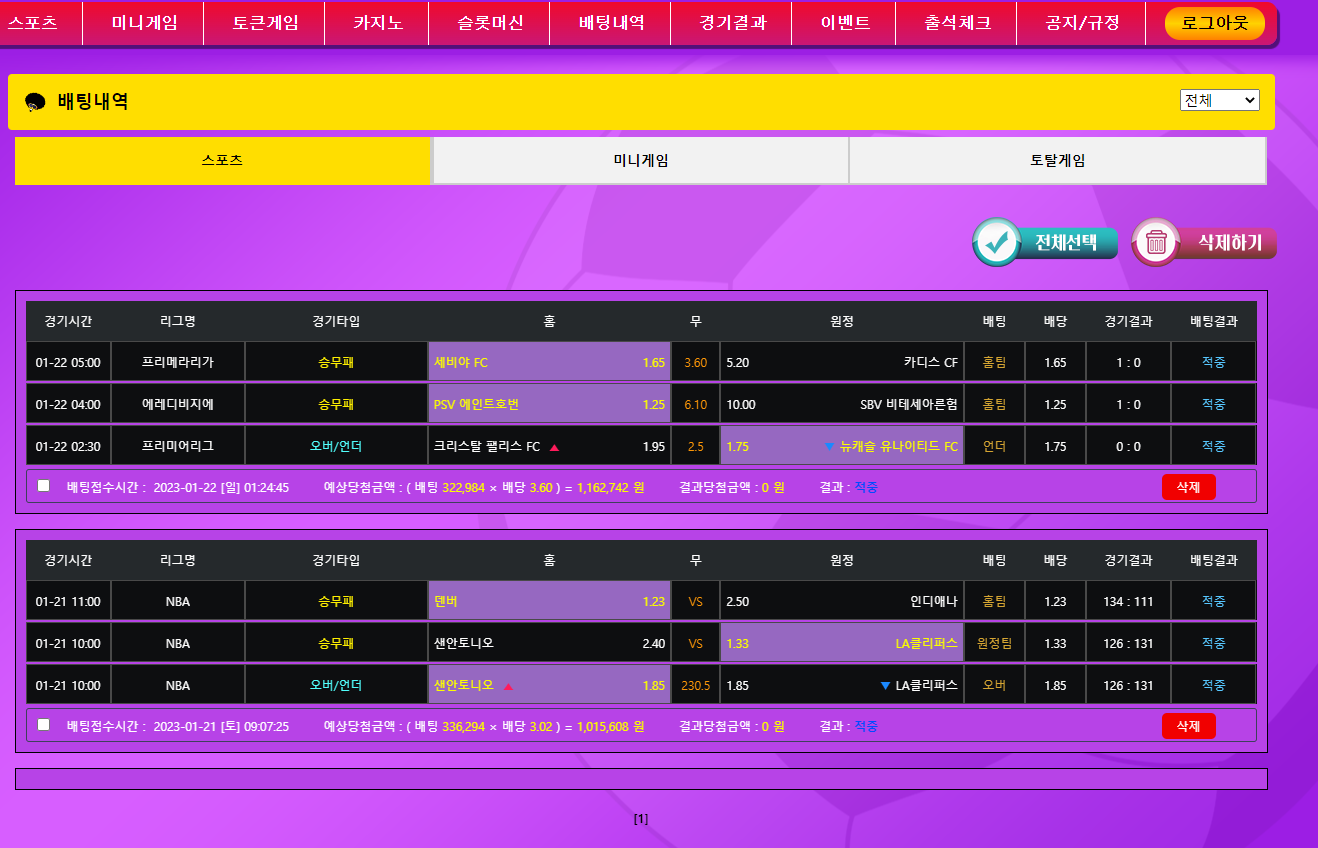Open 출석체크 from navigation bar

pyautogui.click(x=957, y=23)
